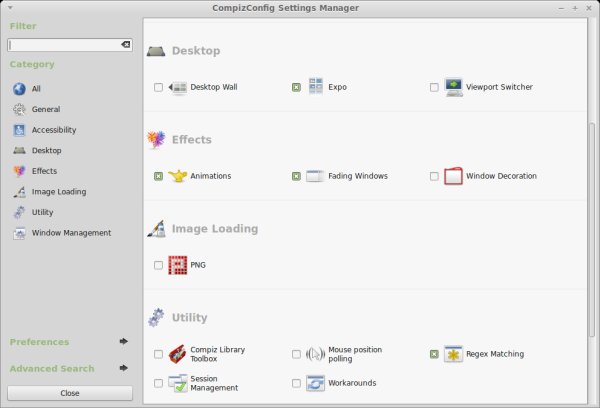Click the vertical scrollbar of plugin list
The height and width of the screenshot is (408, 600).
(592, 230)
